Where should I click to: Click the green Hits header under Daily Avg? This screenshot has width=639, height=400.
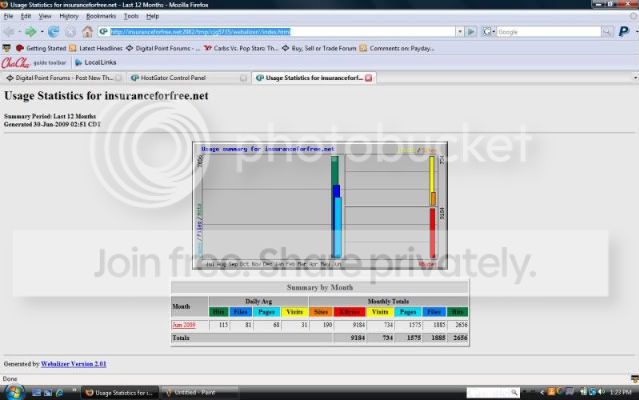tap(218, 312)
